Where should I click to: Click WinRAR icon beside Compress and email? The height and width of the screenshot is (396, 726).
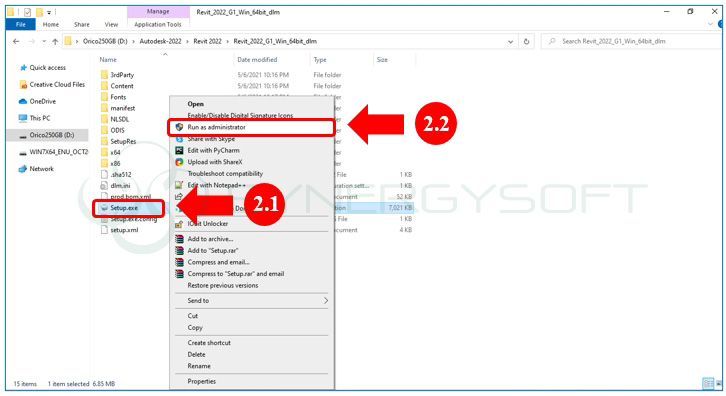click(x=179, y=262)
